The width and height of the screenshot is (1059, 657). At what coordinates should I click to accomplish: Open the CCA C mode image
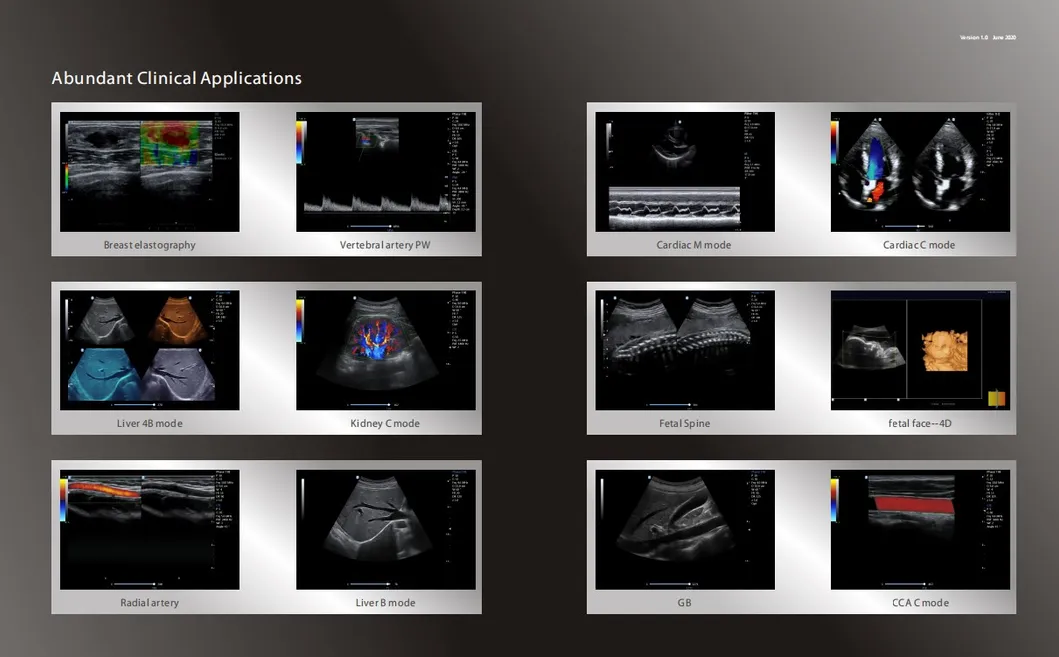tap(920, 528)
